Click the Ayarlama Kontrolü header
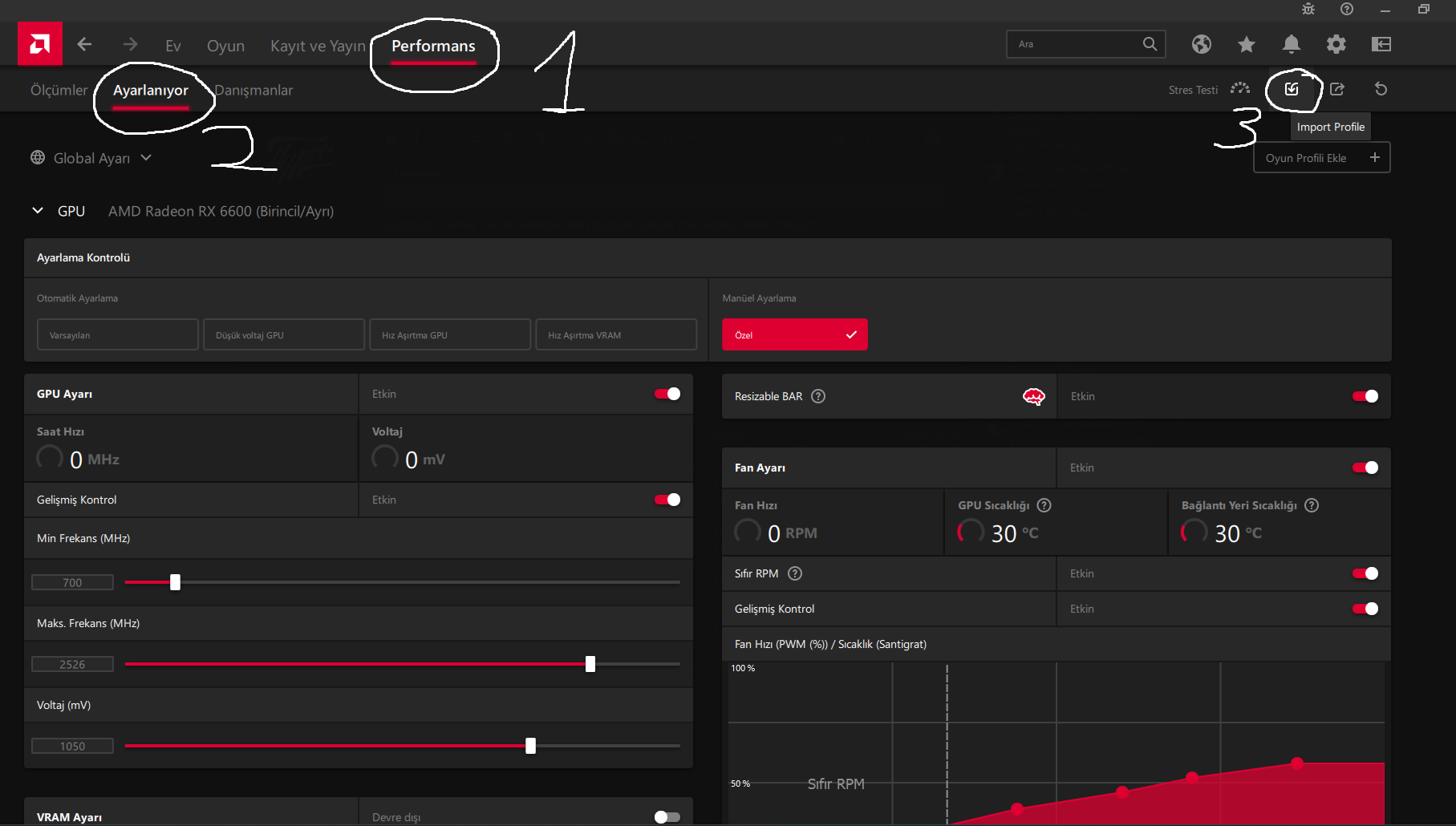This screenshot has width=1456, height=826. point(83,257)
